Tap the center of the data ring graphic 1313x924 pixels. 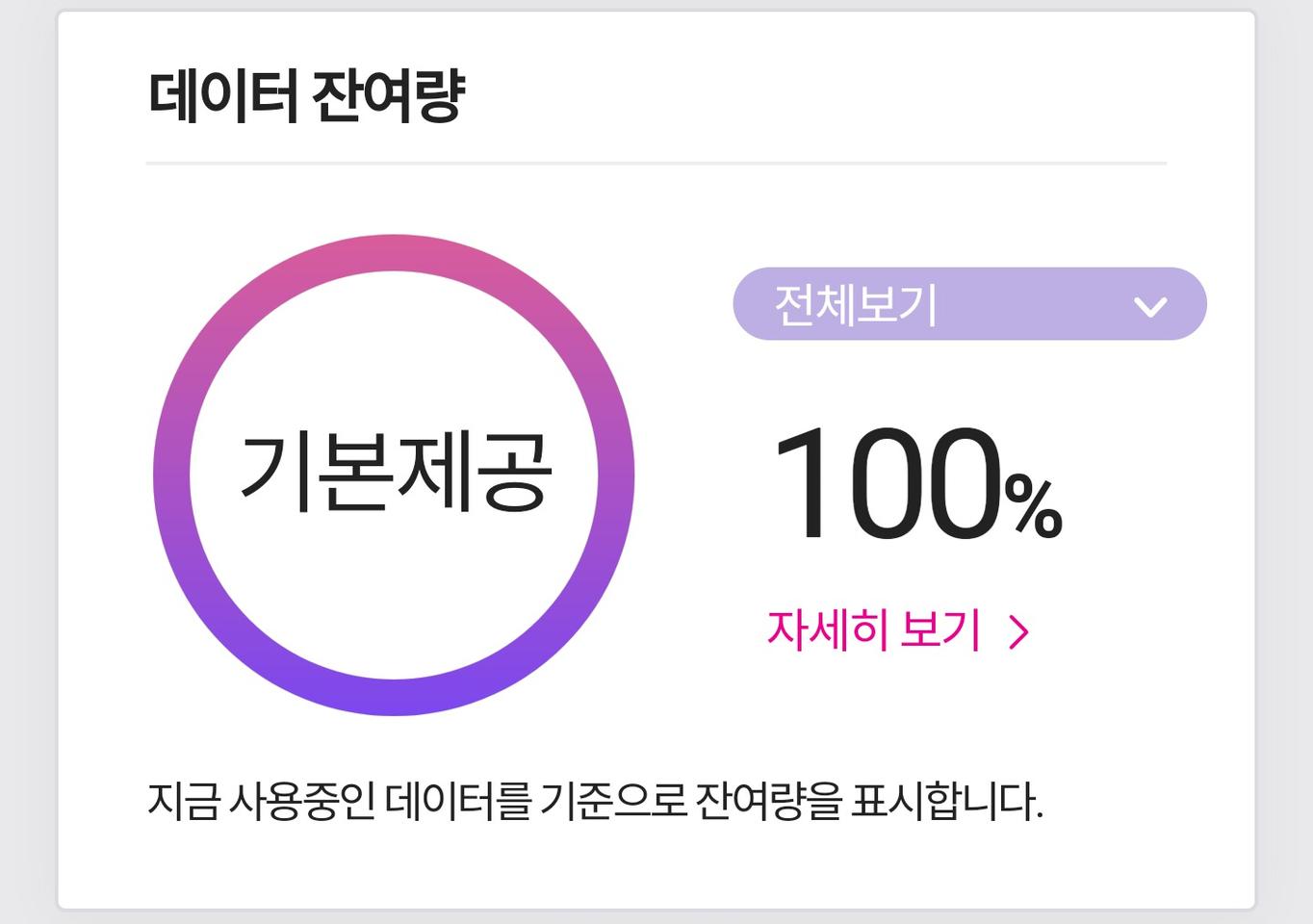pos(394,472)
